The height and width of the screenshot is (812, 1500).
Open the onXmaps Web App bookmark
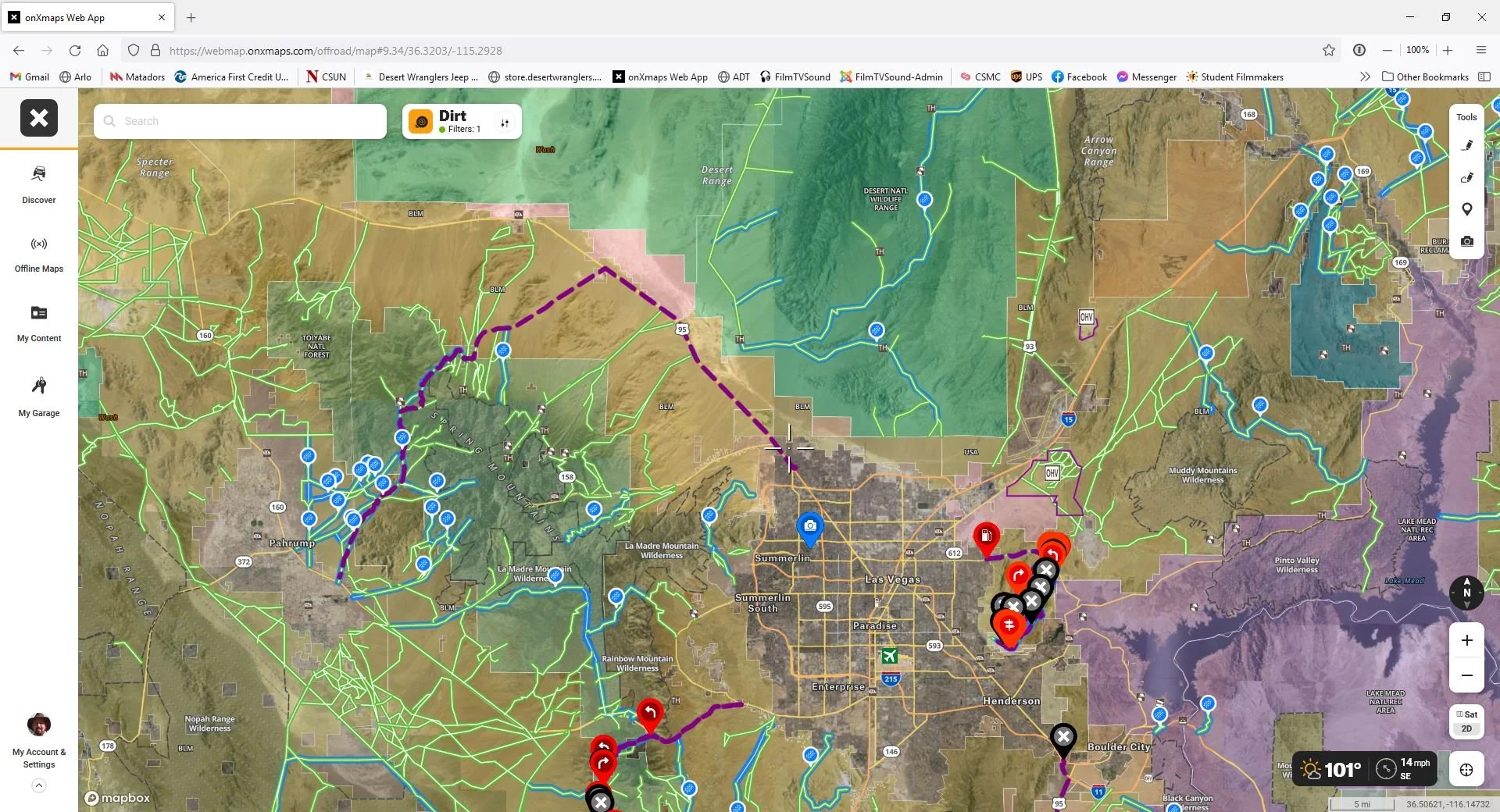660,77
